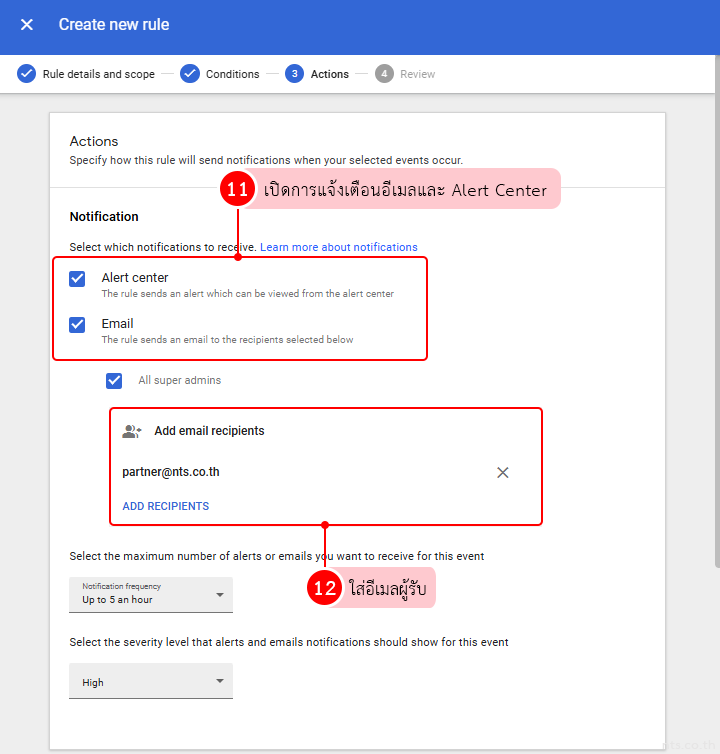Viewport: 720px width, 754px height.
Task: Uncheck the Email notification checkbox
Action: pos(77,325)
